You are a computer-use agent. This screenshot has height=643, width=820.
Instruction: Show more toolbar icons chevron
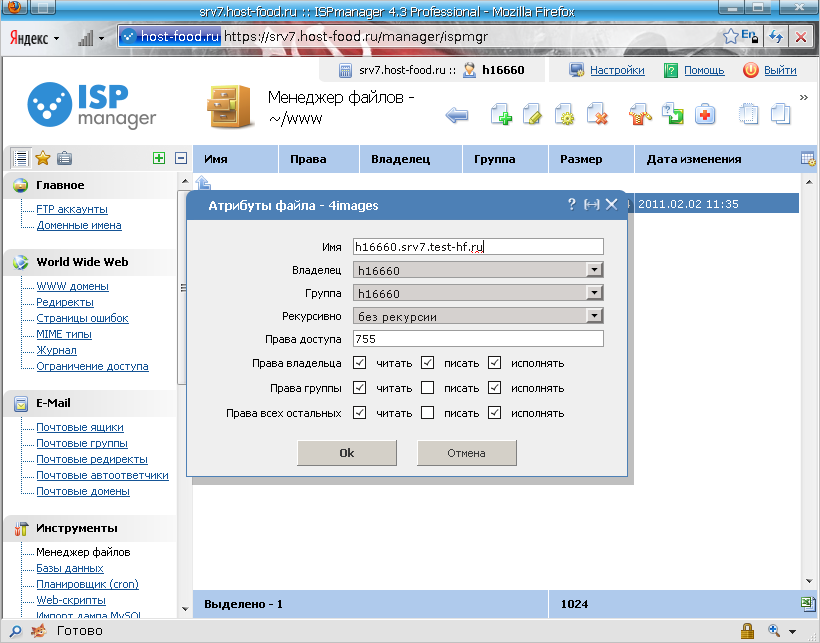pyautogui.click(x=804, y=97)
